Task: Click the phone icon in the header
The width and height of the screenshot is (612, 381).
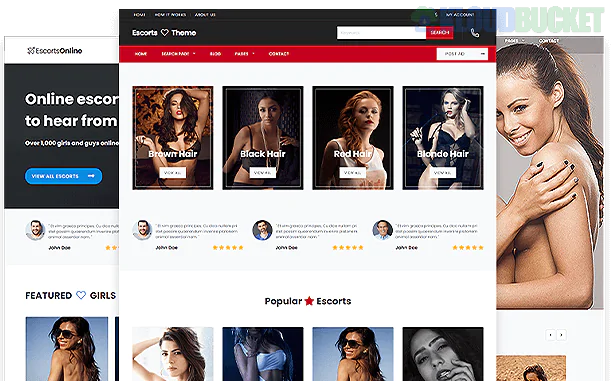Action: point(475,33)
